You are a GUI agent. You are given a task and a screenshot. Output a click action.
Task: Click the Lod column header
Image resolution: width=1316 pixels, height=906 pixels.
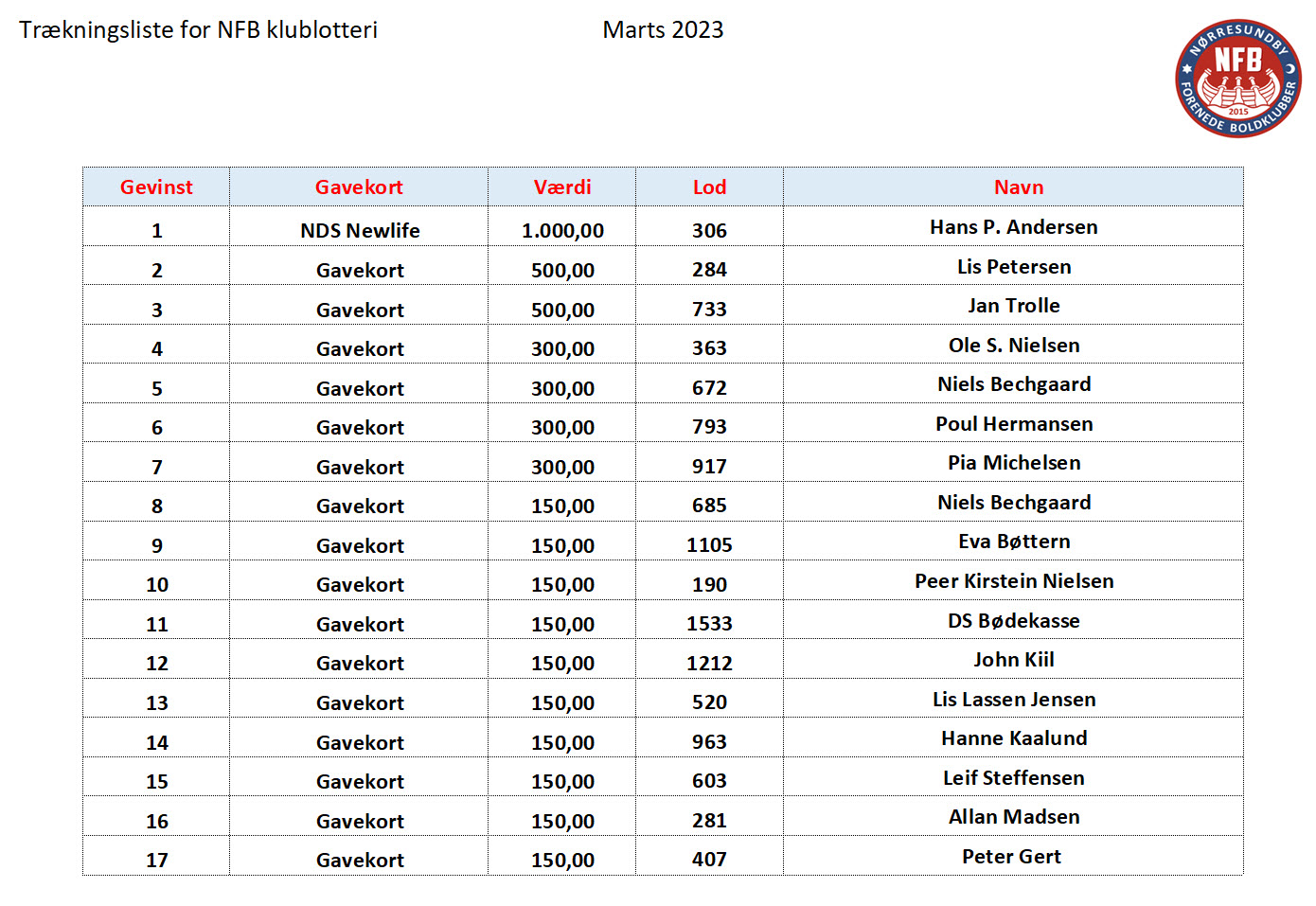[x=709, y=187]
